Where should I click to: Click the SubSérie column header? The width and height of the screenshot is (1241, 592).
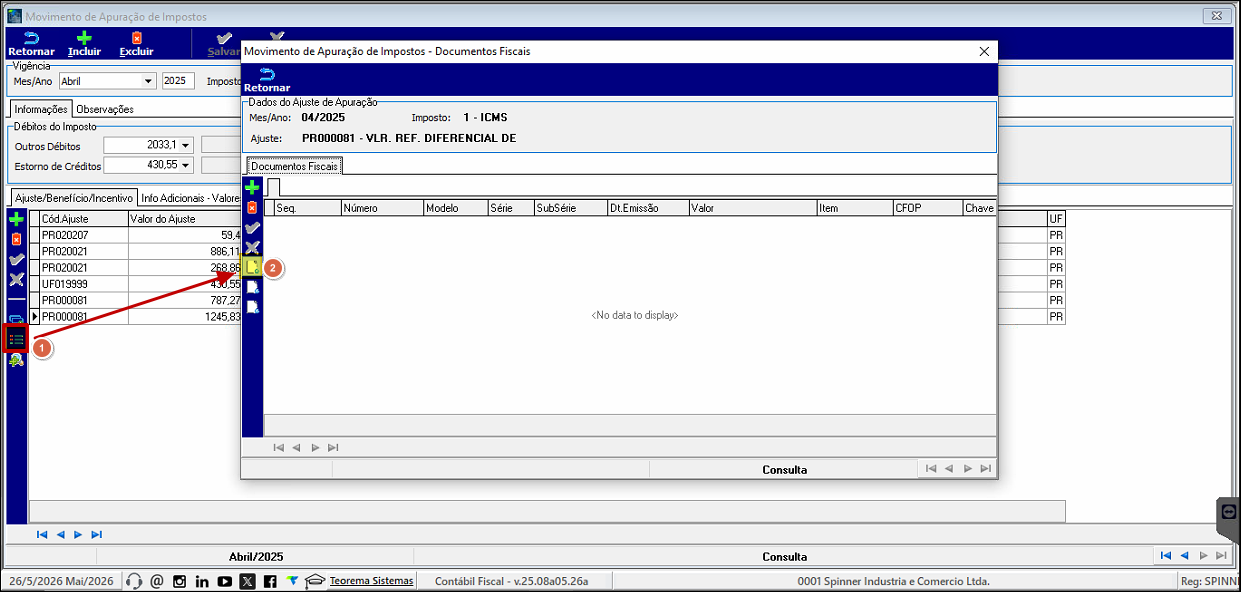[570, 208]
